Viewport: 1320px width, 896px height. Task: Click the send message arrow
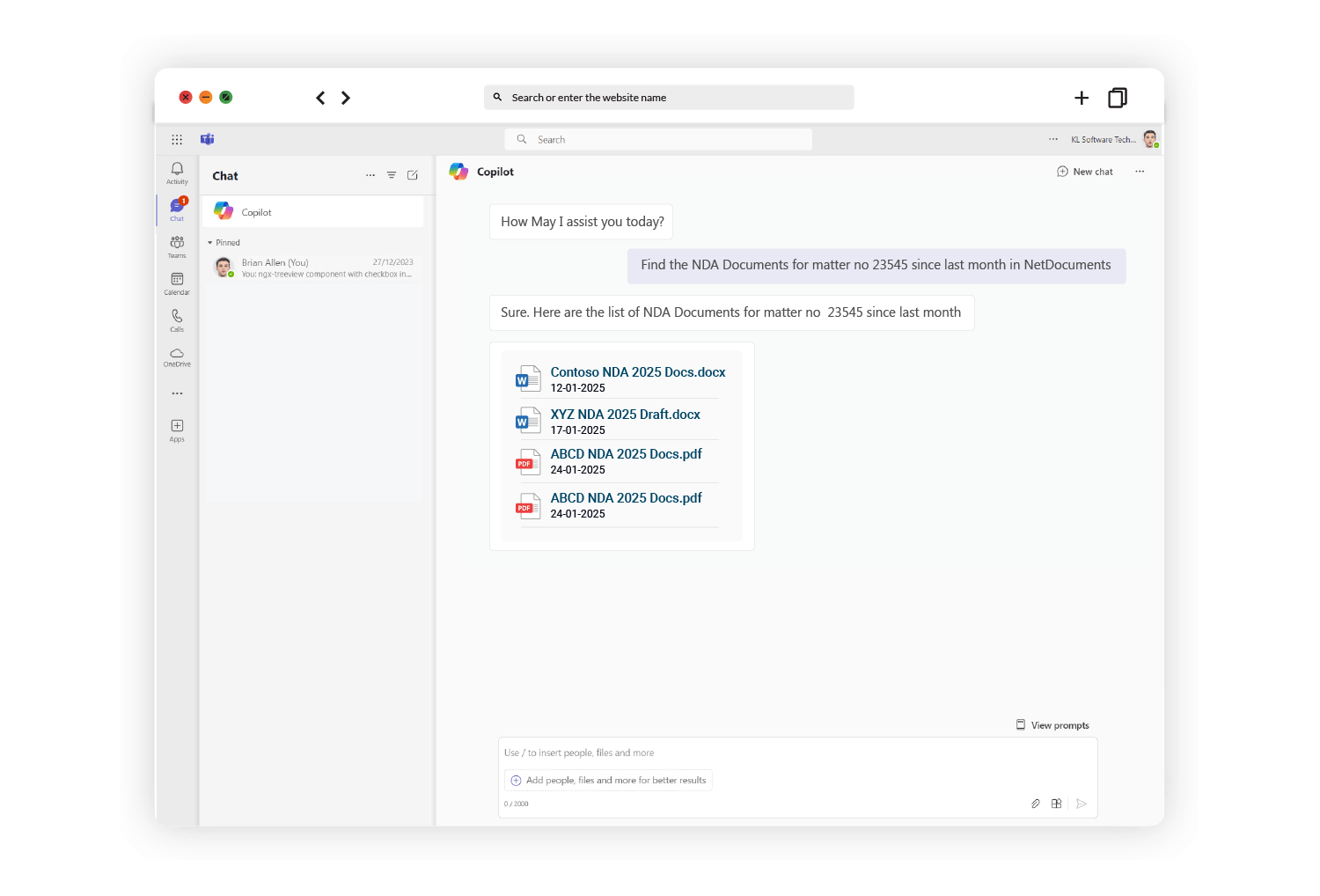pyautogui.click(x=1082, y=804)
